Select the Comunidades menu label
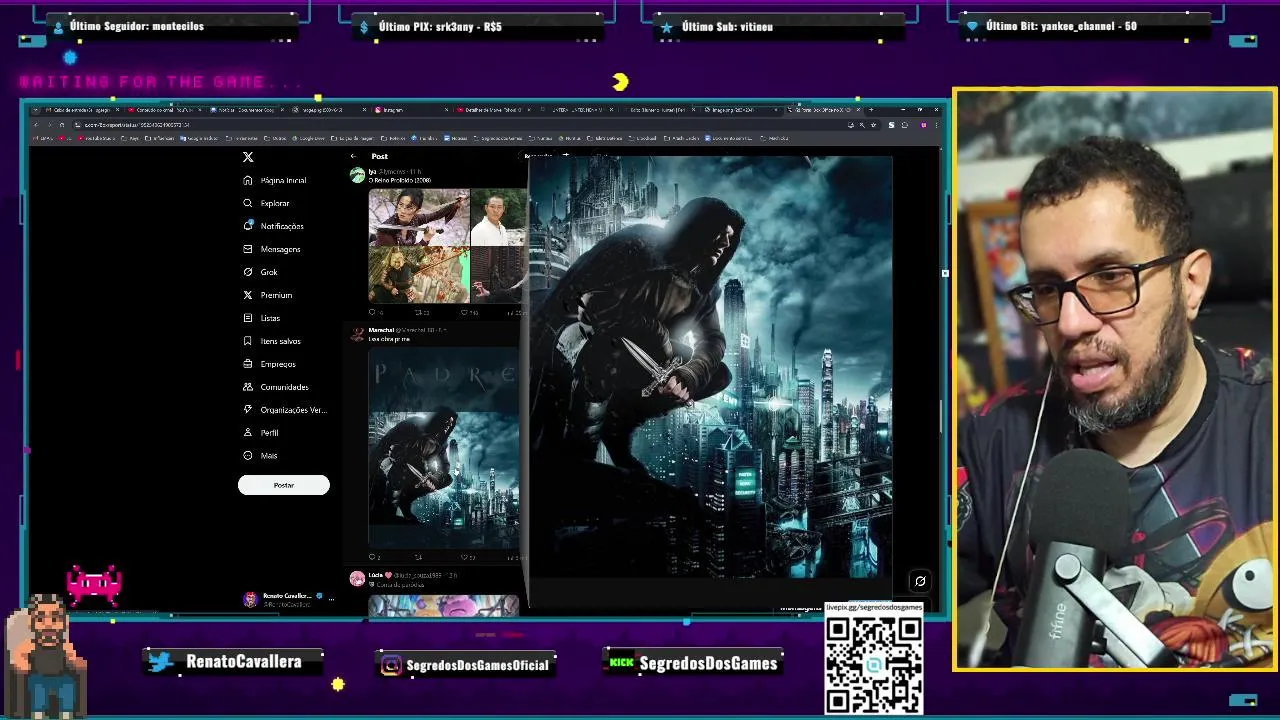 coord(284,387)
